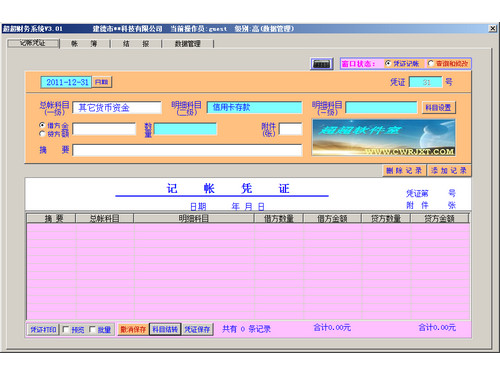Click the 摘要 summary text field
The height and width of the screenshot is (375, 500).
pos(187,150)
